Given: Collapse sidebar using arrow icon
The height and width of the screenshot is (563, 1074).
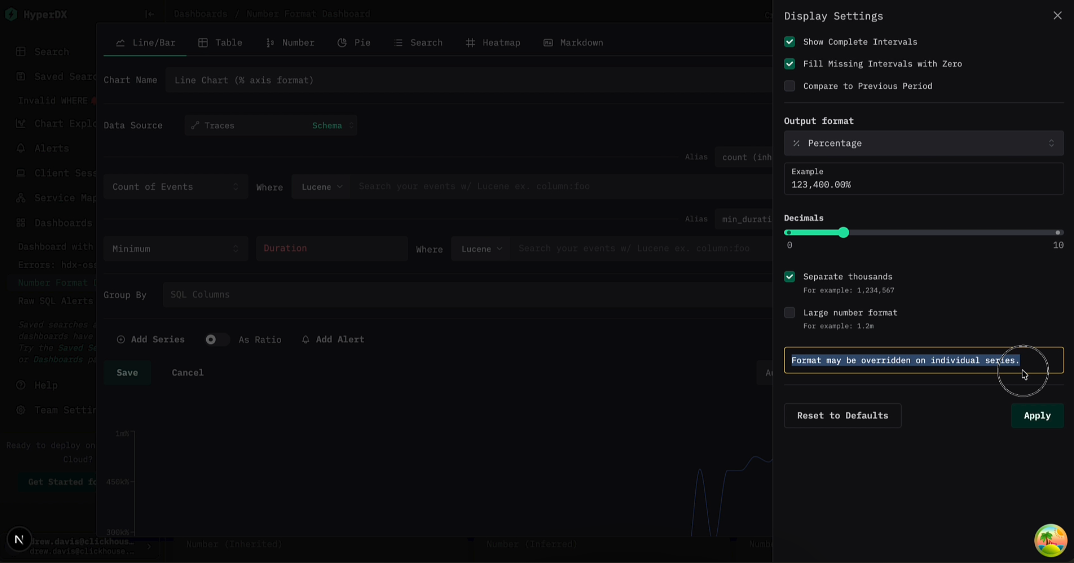Looking at the screenshot, I should pyautogui.click(x=149, y=14).
